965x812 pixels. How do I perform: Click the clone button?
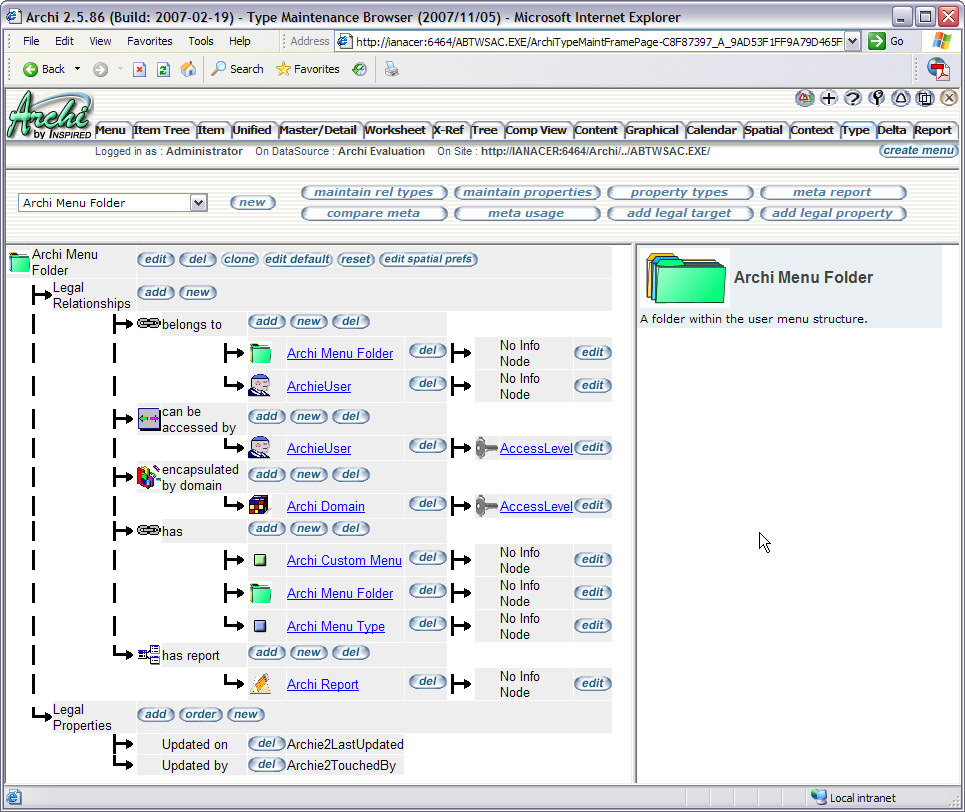239,259
